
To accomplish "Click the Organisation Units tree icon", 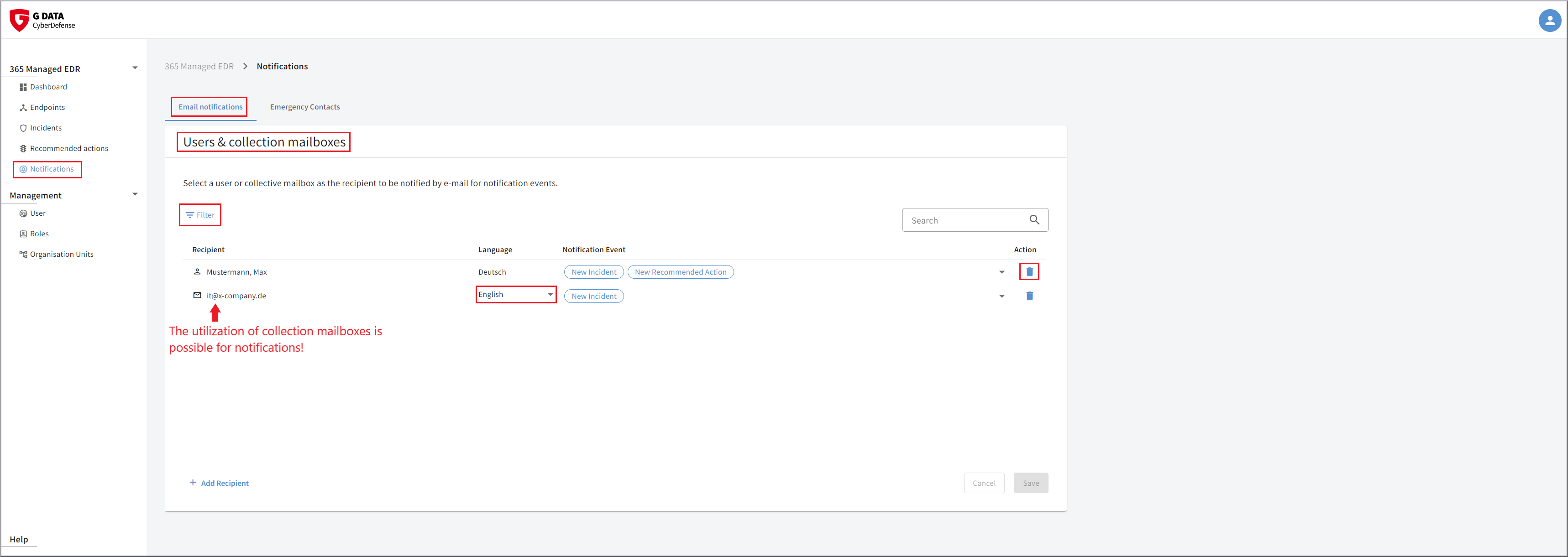I will coord(23,254).
